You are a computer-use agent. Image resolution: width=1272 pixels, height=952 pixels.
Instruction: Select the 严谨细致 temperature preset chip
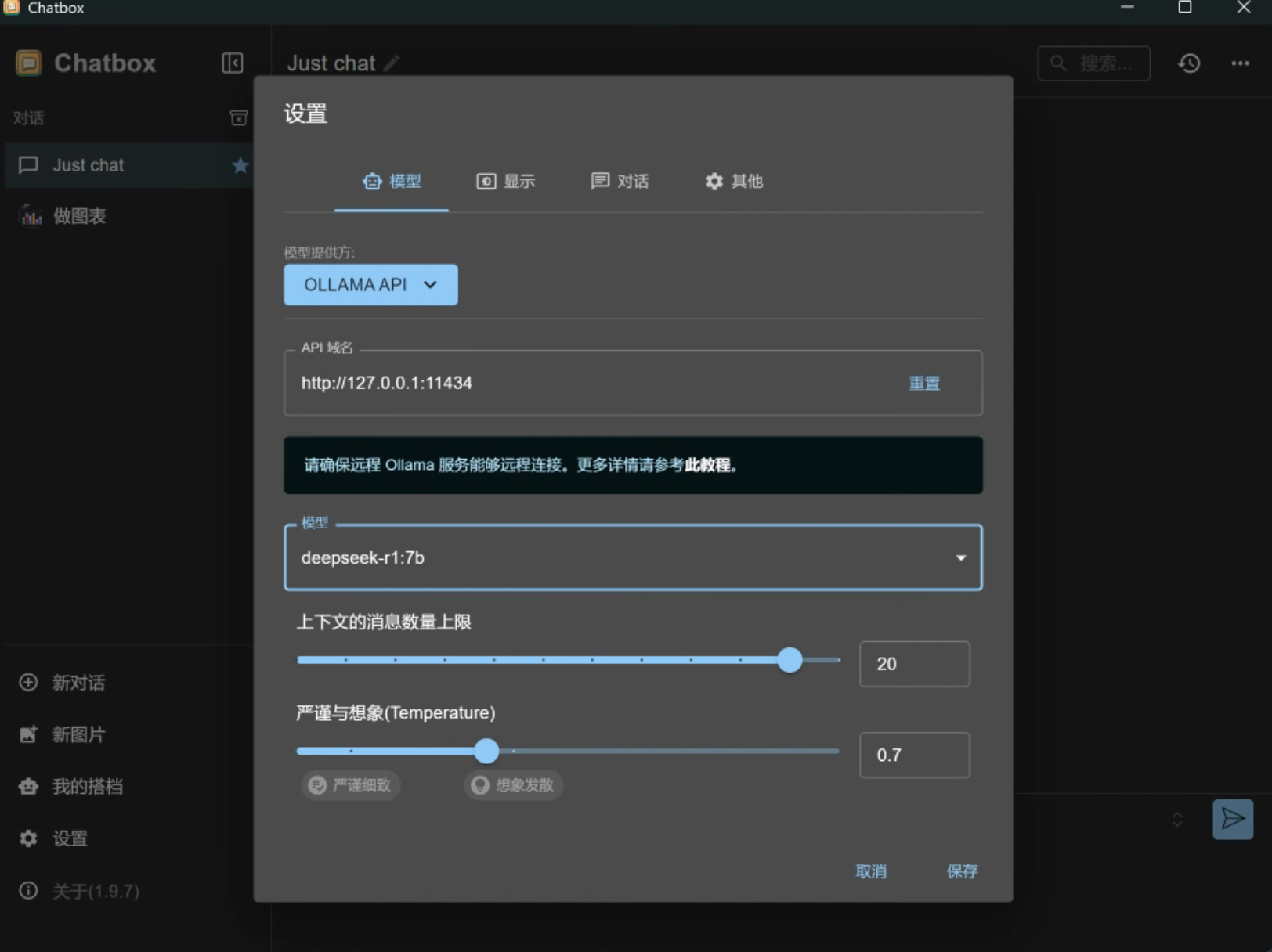[351, 785]
